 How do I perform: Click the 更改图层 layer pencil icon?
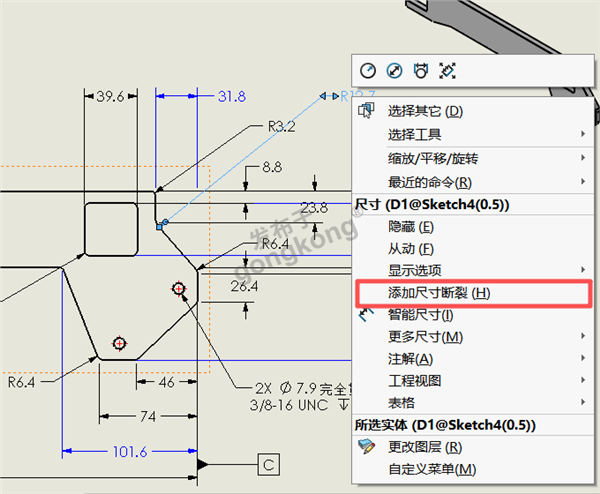point(367,447)
